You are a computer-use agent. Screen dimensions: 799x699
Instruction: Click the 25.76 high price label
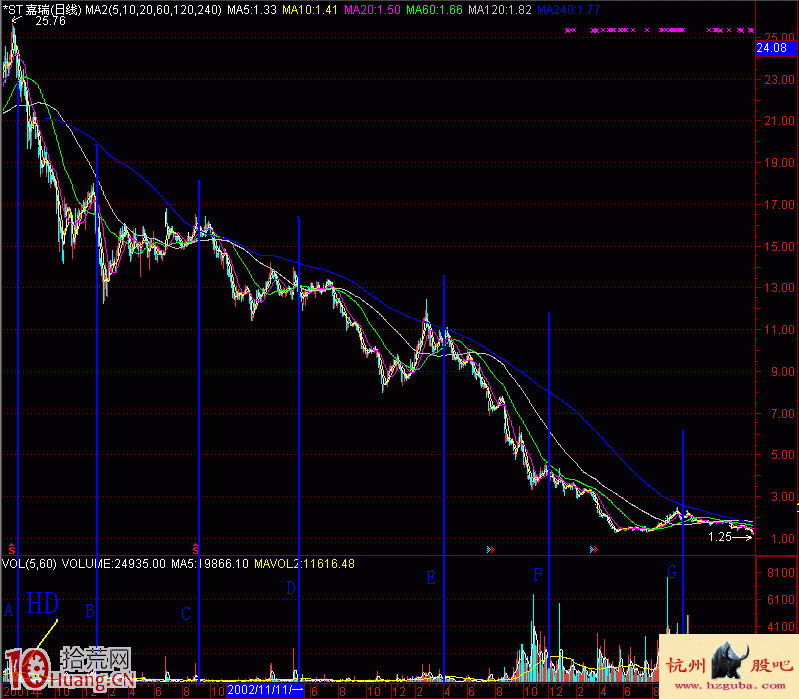pyautogui.click(x=50, y=21)
